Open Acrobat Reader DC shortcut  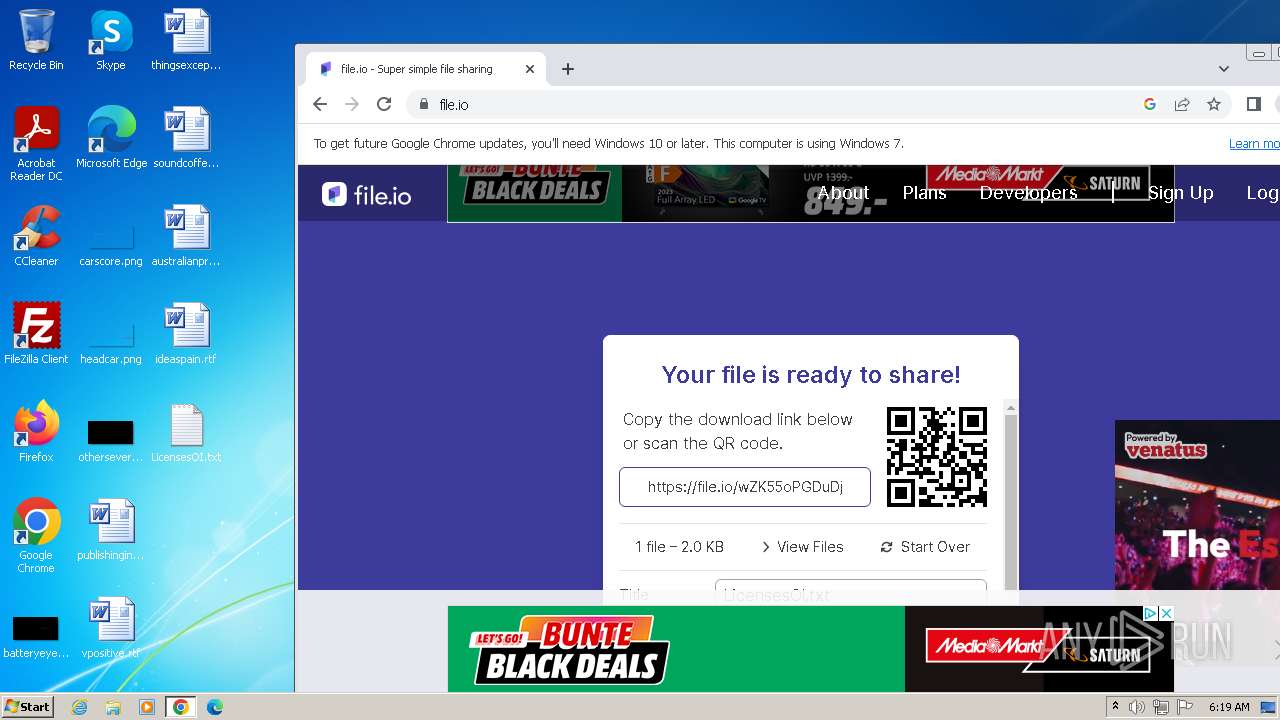tap(36, 144)
